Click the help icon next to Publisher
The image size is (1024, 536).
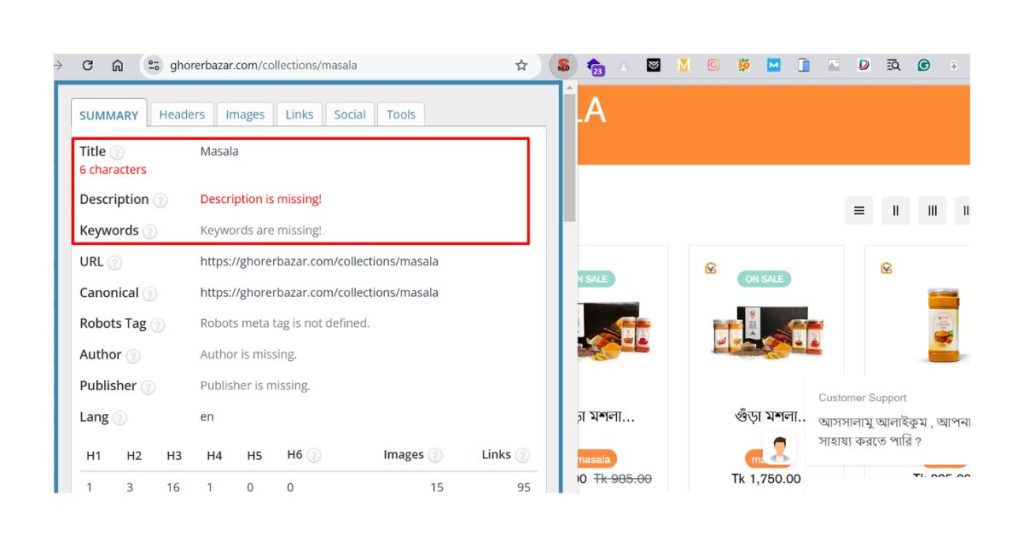coord(148,387)
